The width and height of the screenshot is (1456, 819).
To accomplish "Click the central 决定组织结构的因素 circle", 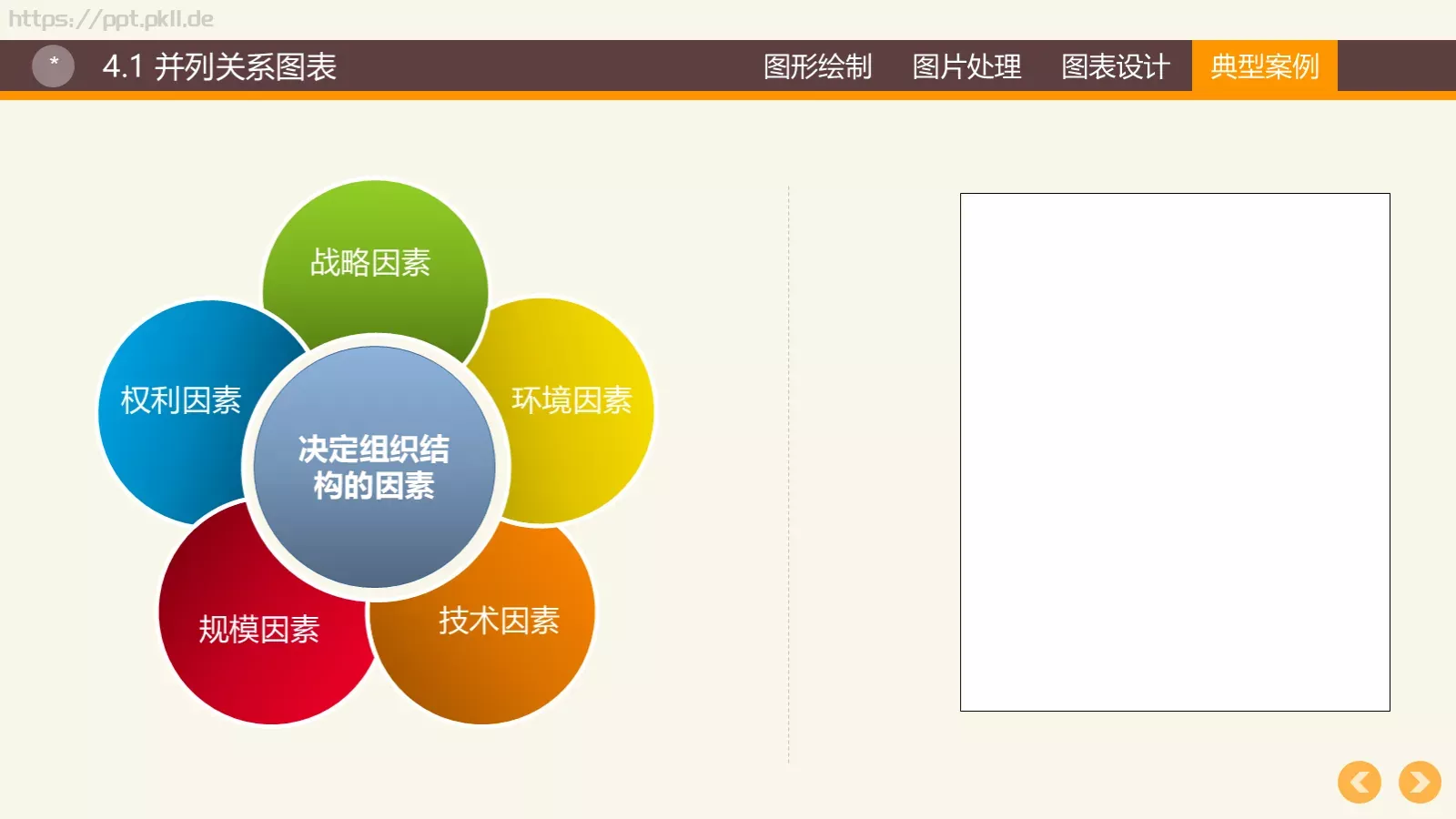I will pos(374,467).
